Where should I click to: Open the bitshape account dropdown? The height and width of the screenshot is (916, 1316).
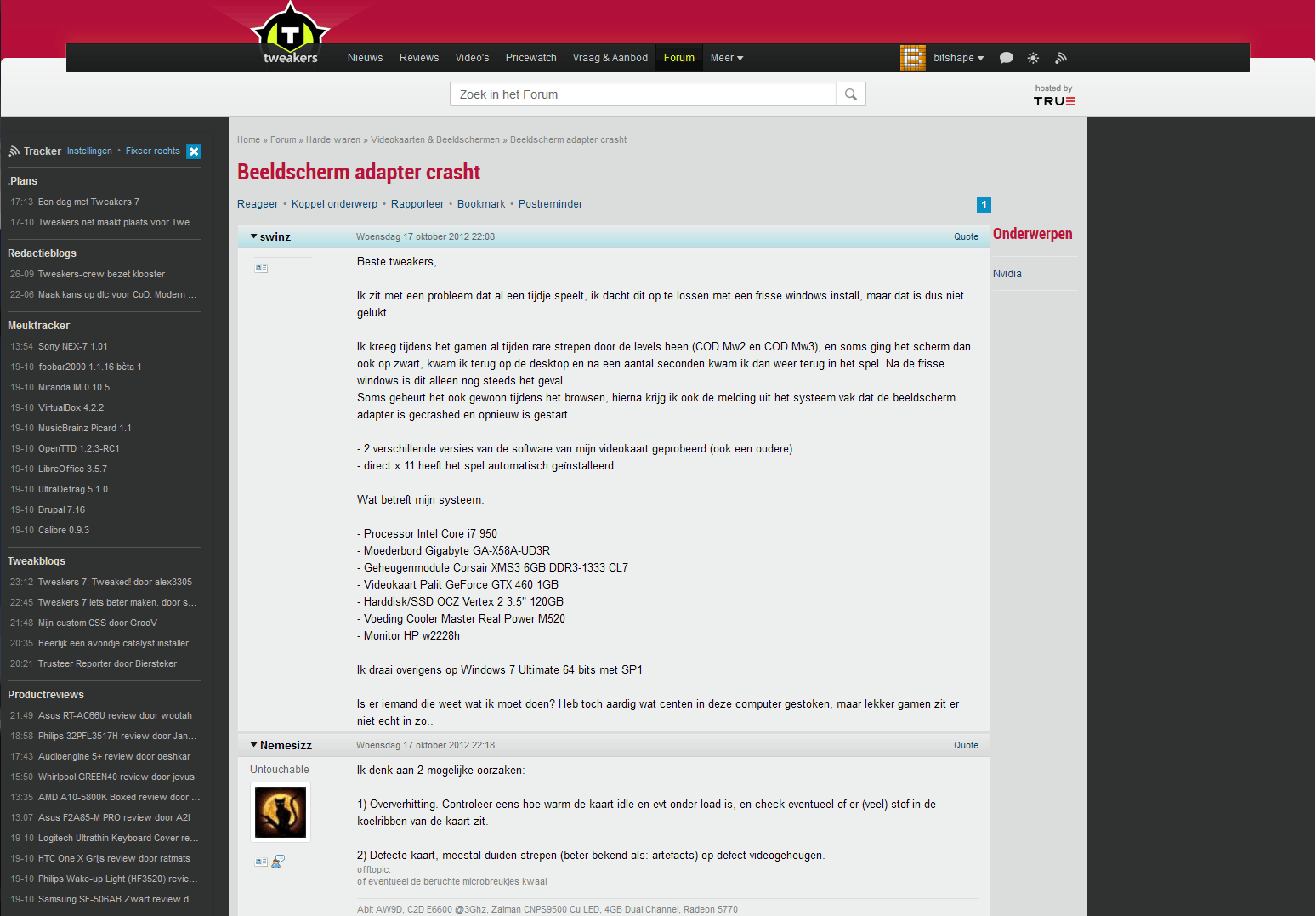tap(959, 58)
